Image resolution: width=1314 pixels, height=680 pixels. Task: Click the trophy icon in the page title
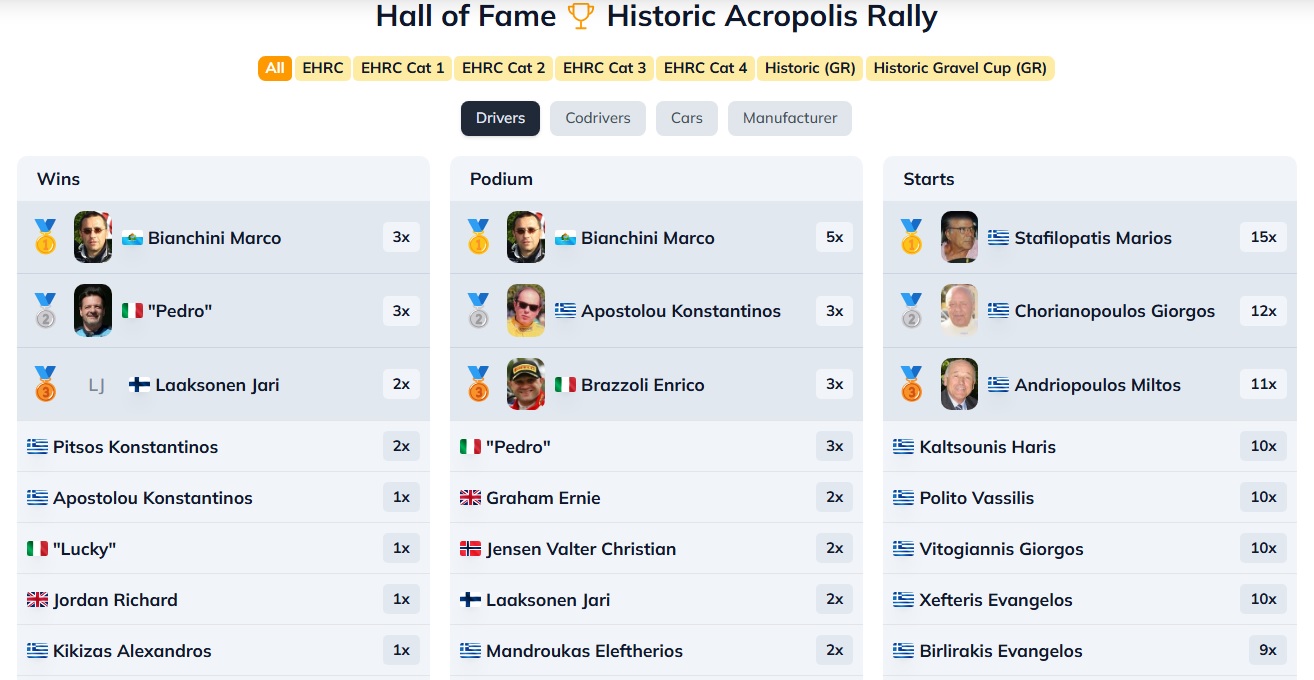point(581,16)
